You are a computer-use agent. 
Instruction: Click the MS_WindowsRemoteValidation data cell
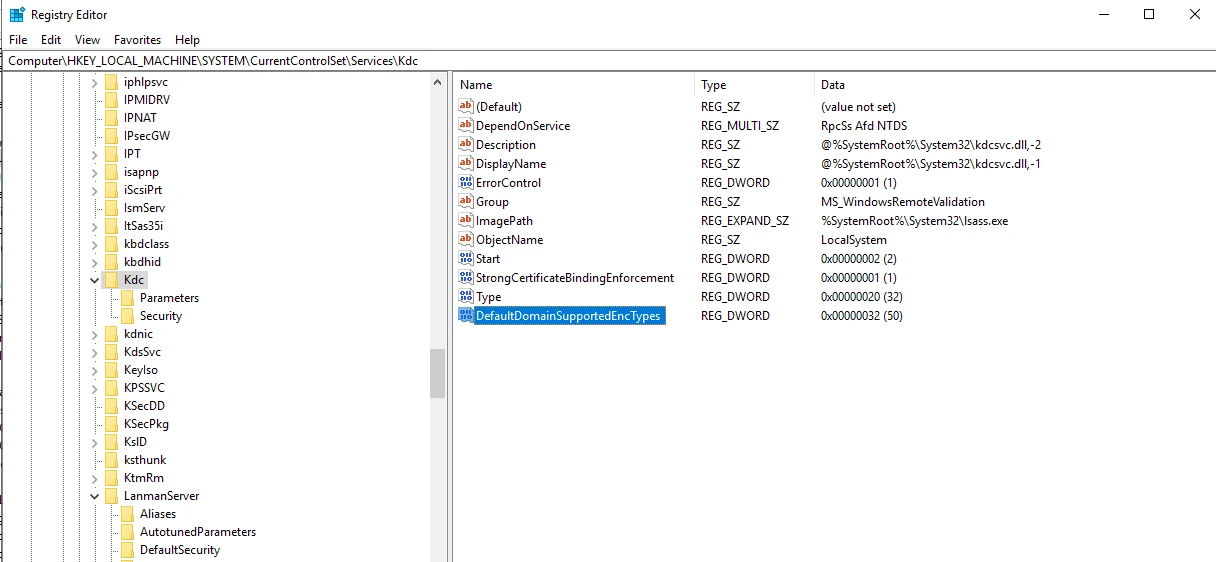(903, 201)
